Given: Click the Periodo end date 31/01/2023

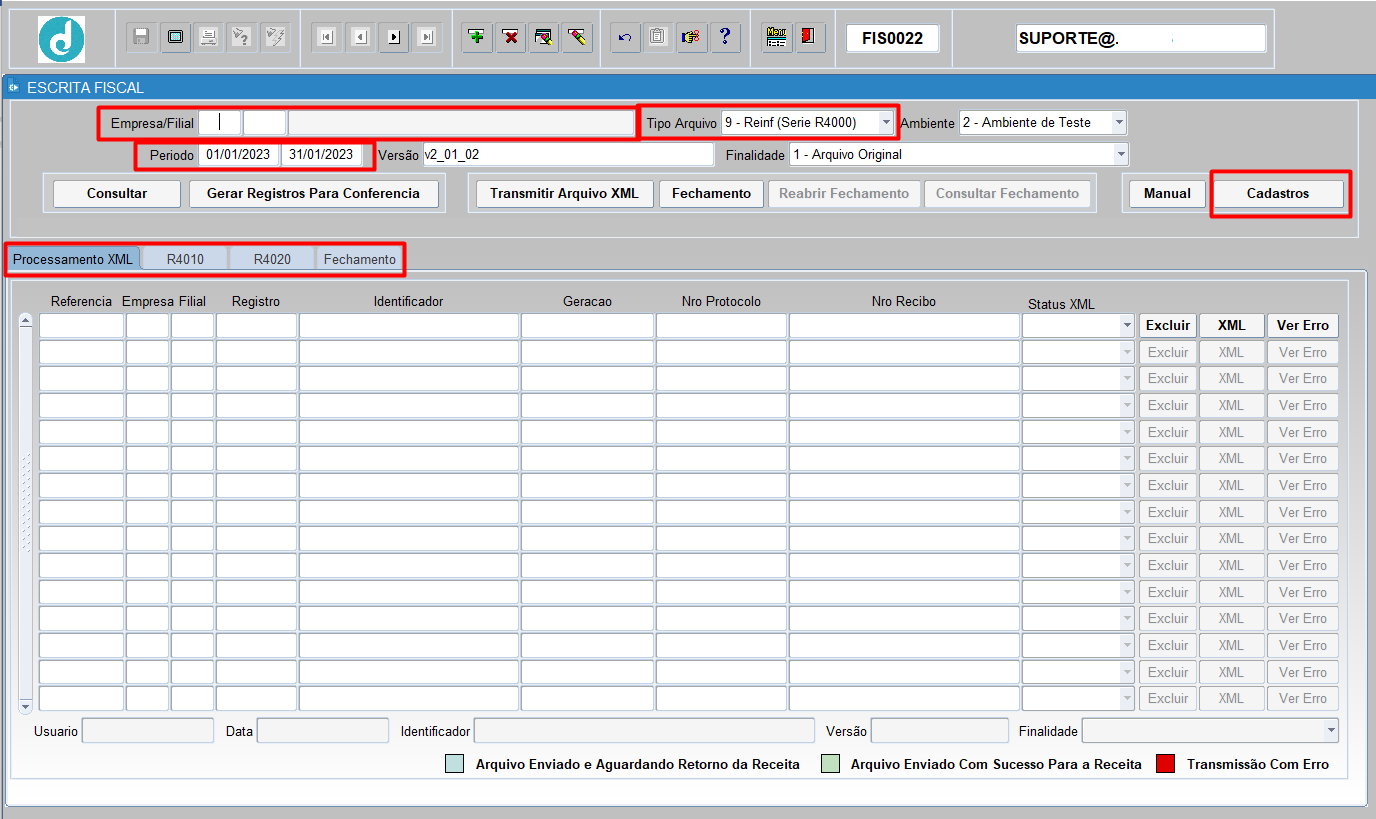Looking at the screenshot, I should point(321,155).
